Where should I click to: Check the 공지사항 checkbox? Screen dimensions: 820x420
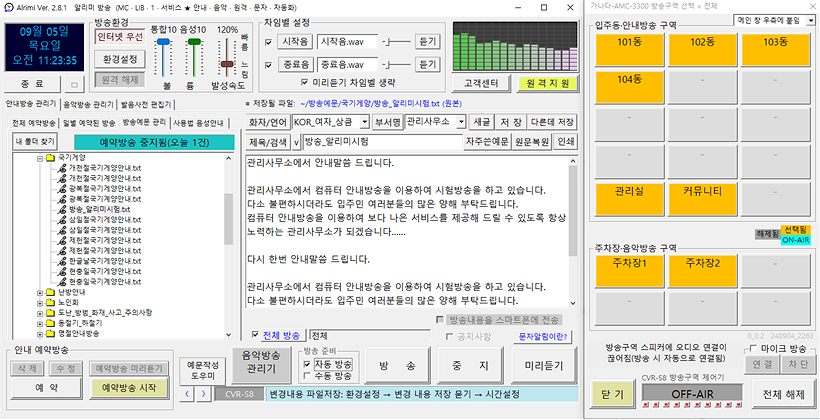coord(449,336)
